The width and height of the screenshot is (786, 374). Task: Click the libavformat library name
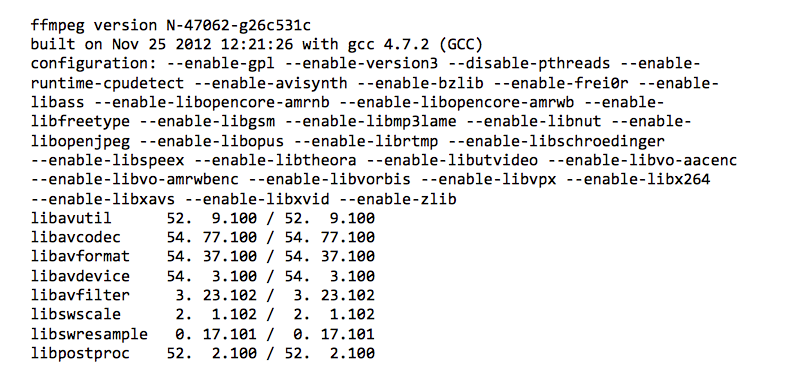point(80,256)
